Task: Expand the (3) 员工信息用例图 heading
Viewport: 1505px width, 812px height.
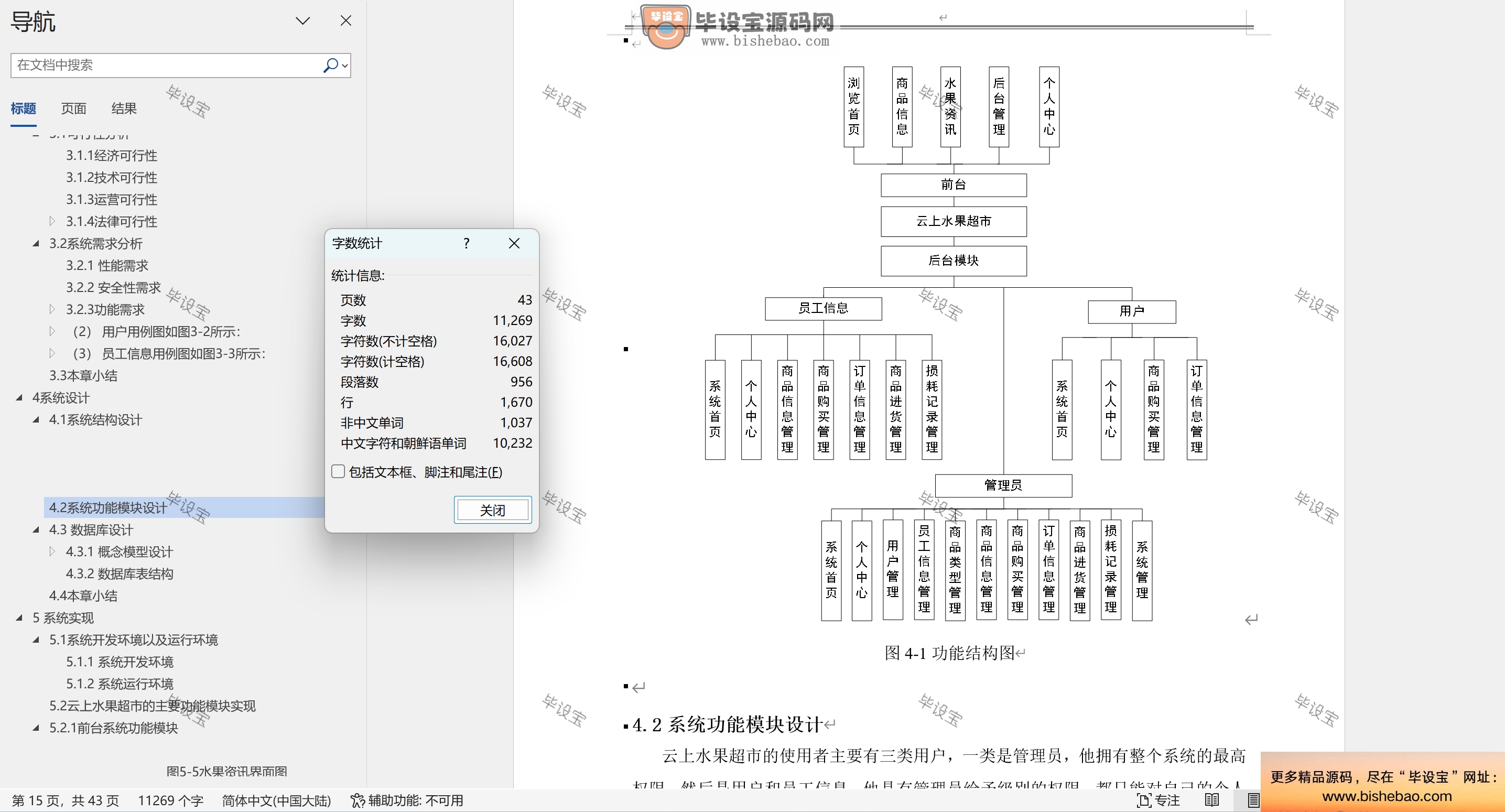Action: [52, 353]
